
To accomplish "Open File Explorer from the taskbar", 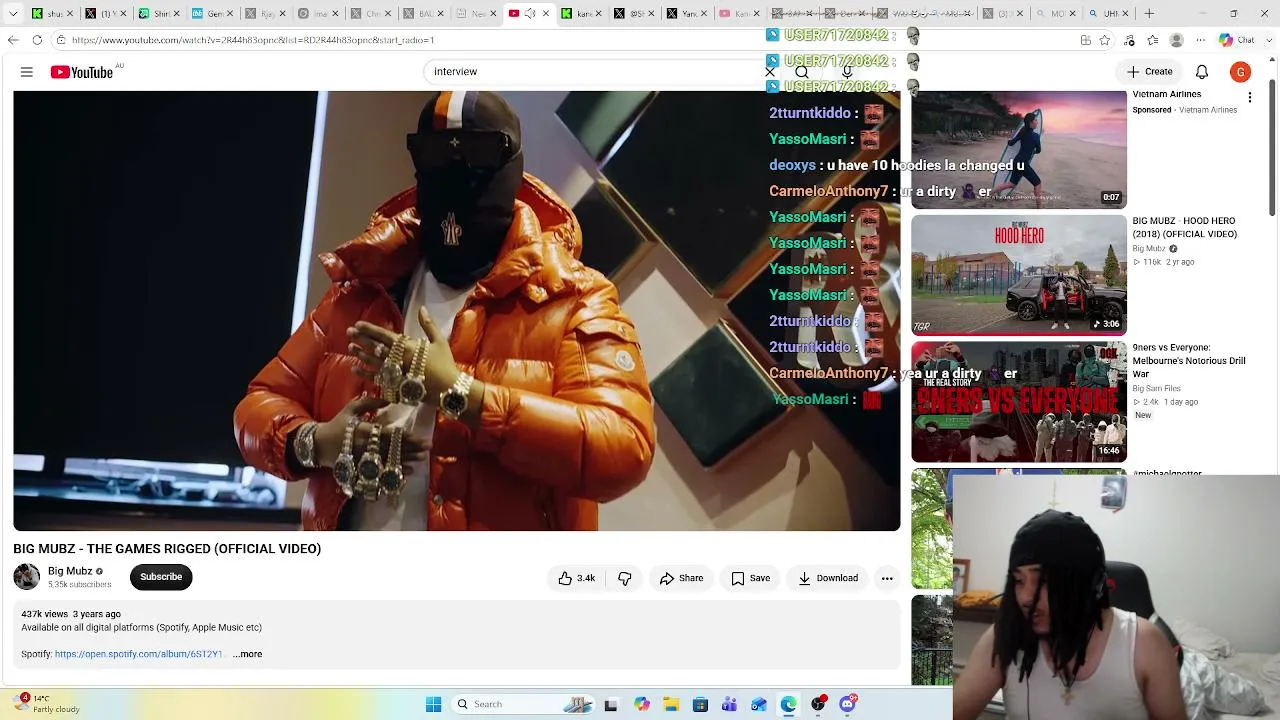I will (x=671, y=704).
